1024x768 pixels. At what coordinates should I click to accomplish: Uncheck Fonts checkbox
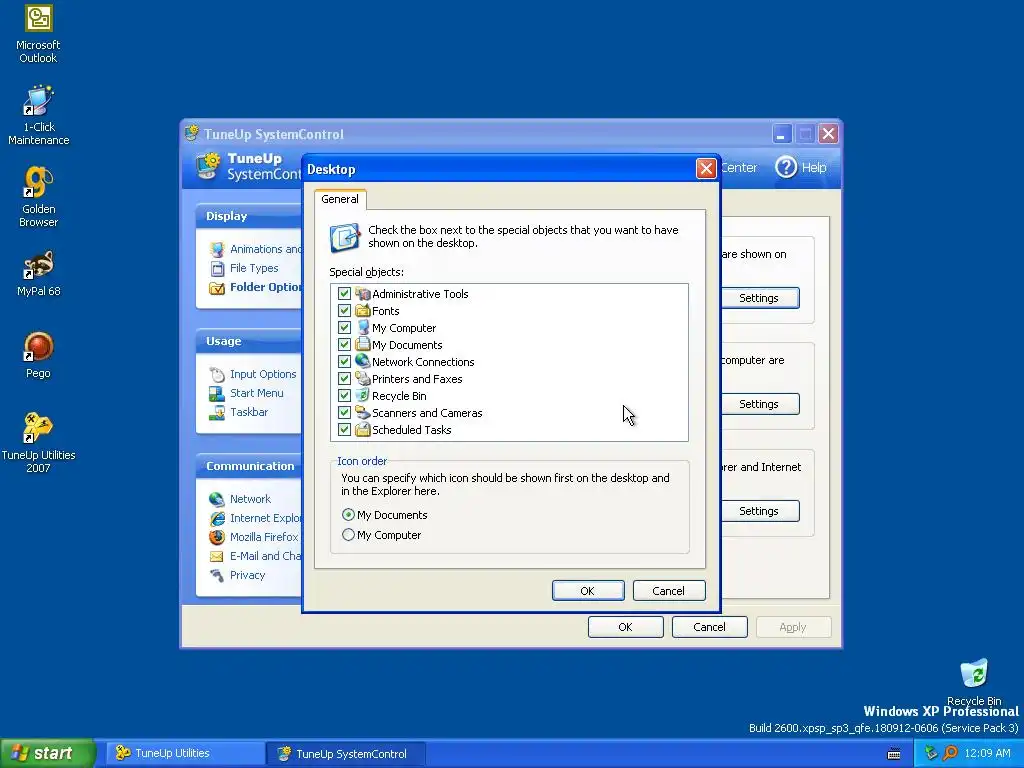point(344,311)
